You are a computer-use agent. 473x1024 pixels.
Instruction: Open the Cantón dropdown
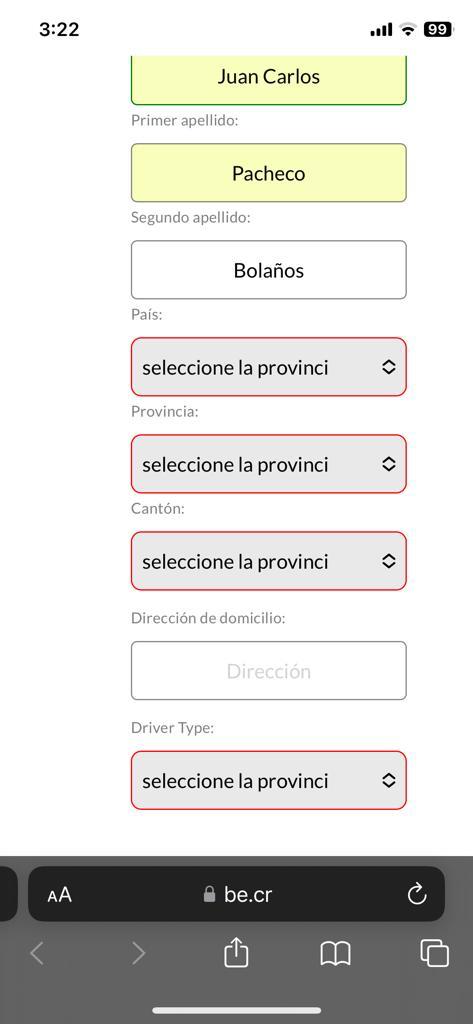coord(269,562)
